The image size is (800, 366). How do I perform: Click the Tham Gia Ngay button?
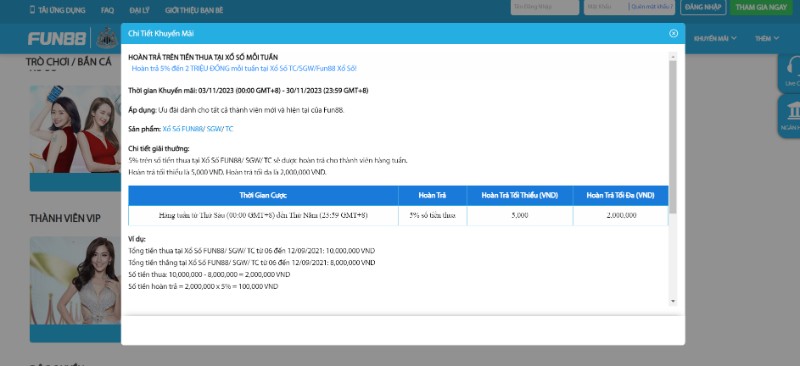tap(761, 7)
